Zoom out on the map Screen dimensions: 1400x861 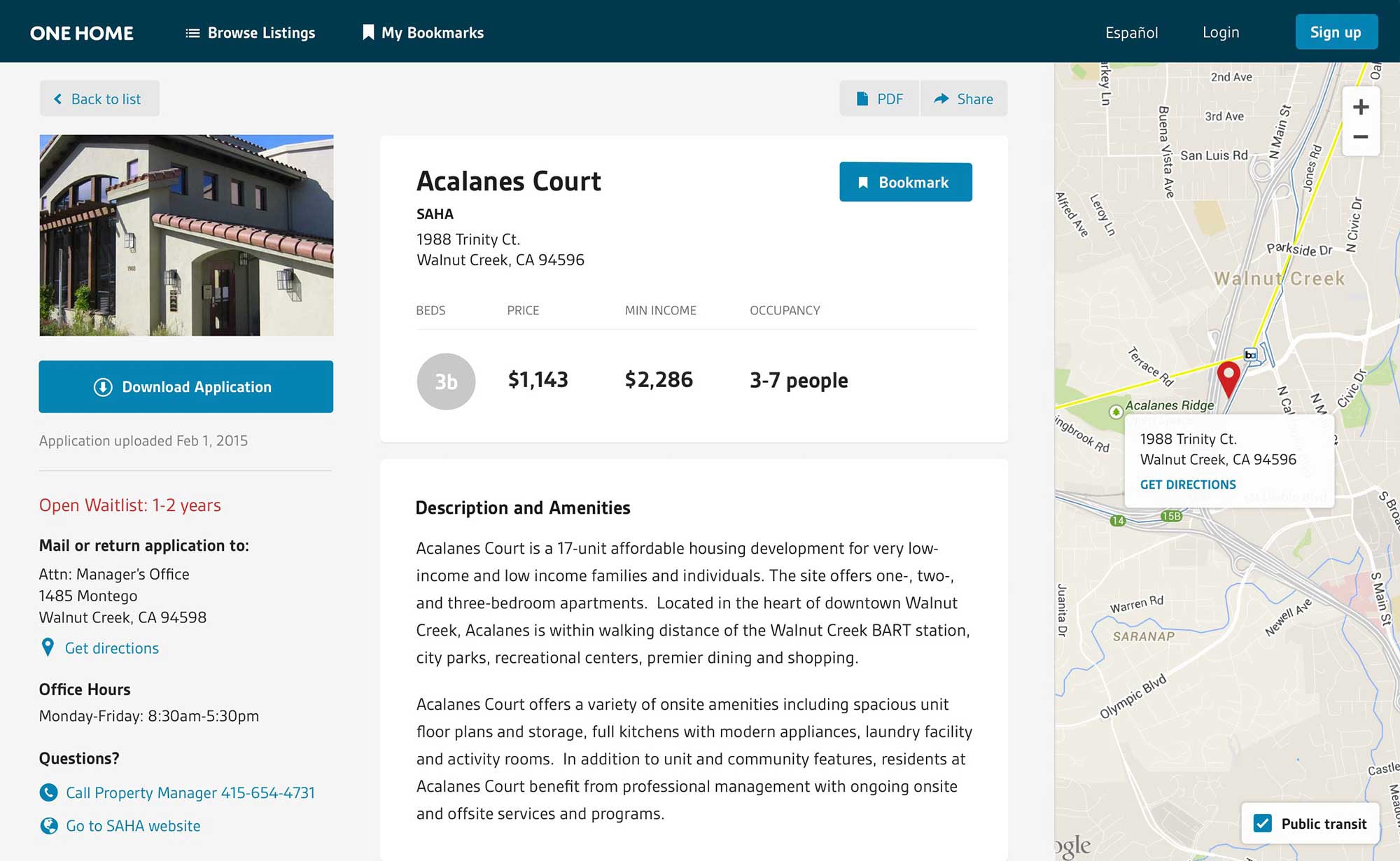tap(1361, 137)
